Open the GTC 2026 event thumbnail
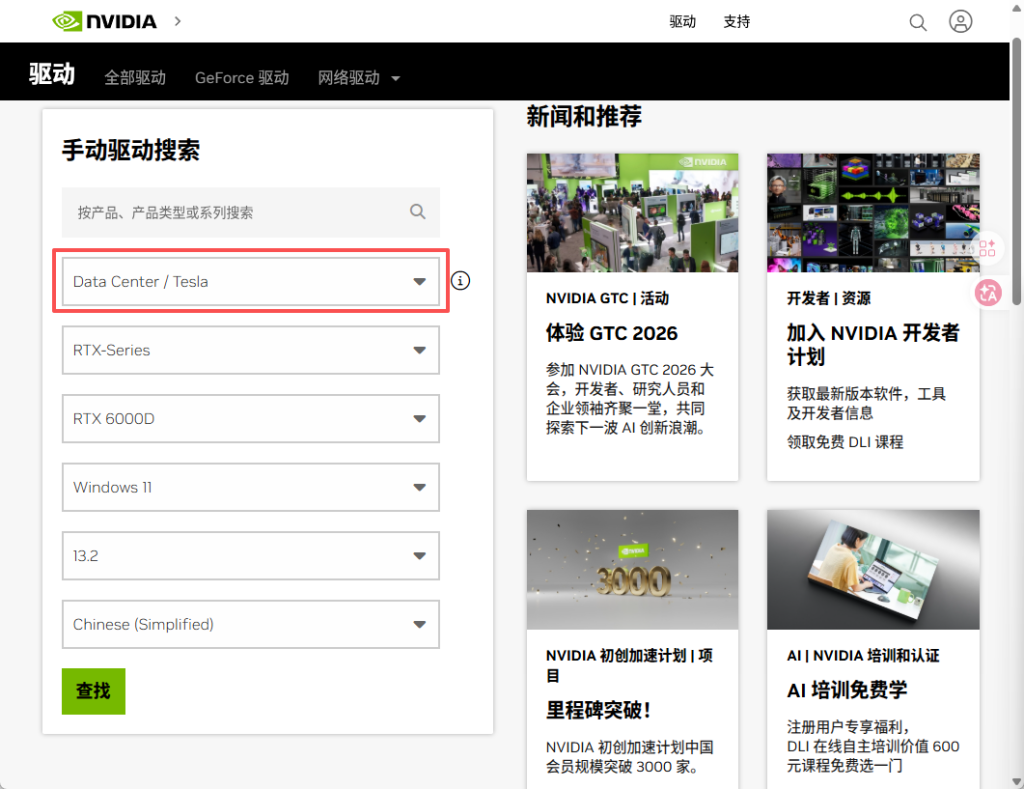Screen dimensions: 1024x789 (632, 212)
